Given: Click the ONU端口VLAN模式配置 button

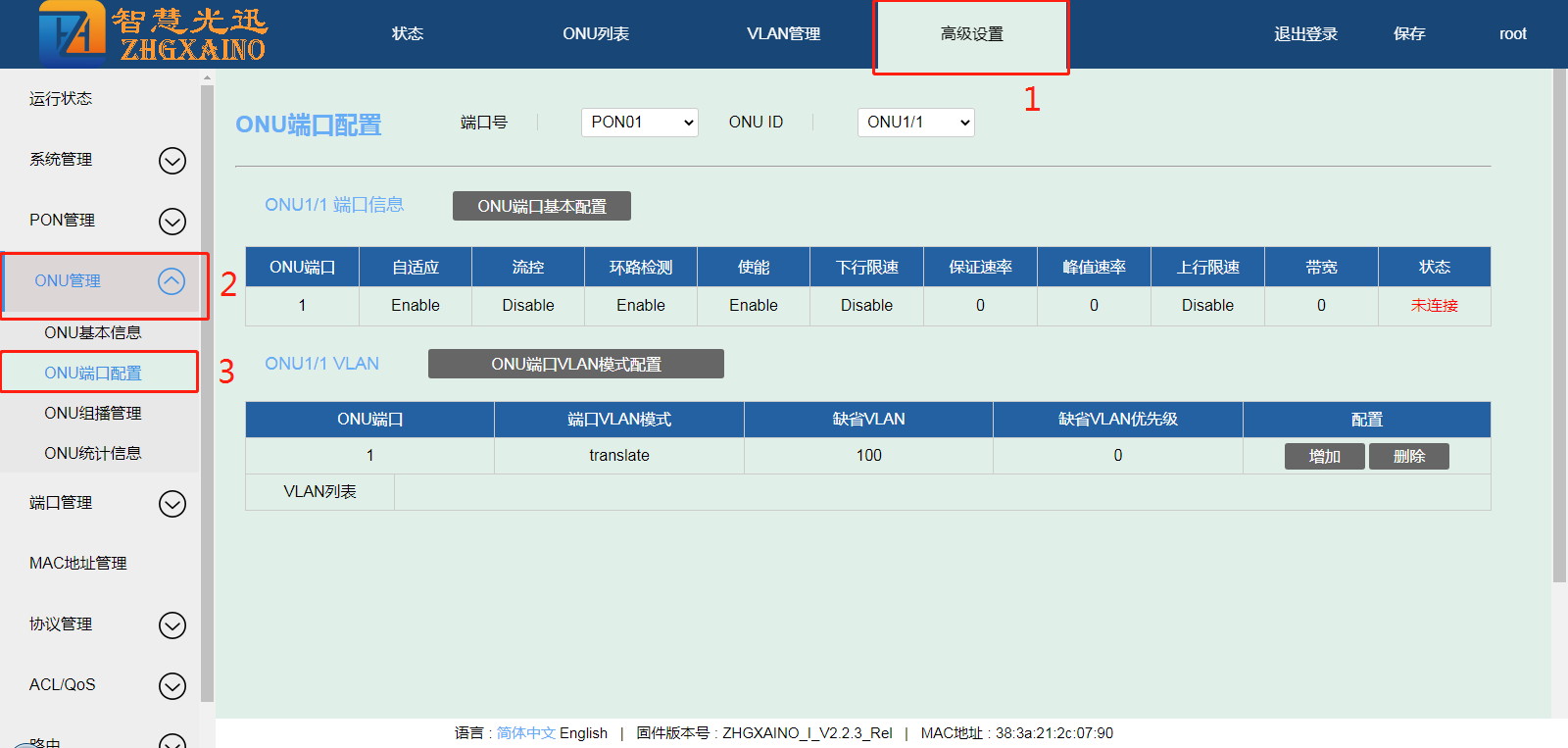Looking at the screenshot, I should point(575,365).
